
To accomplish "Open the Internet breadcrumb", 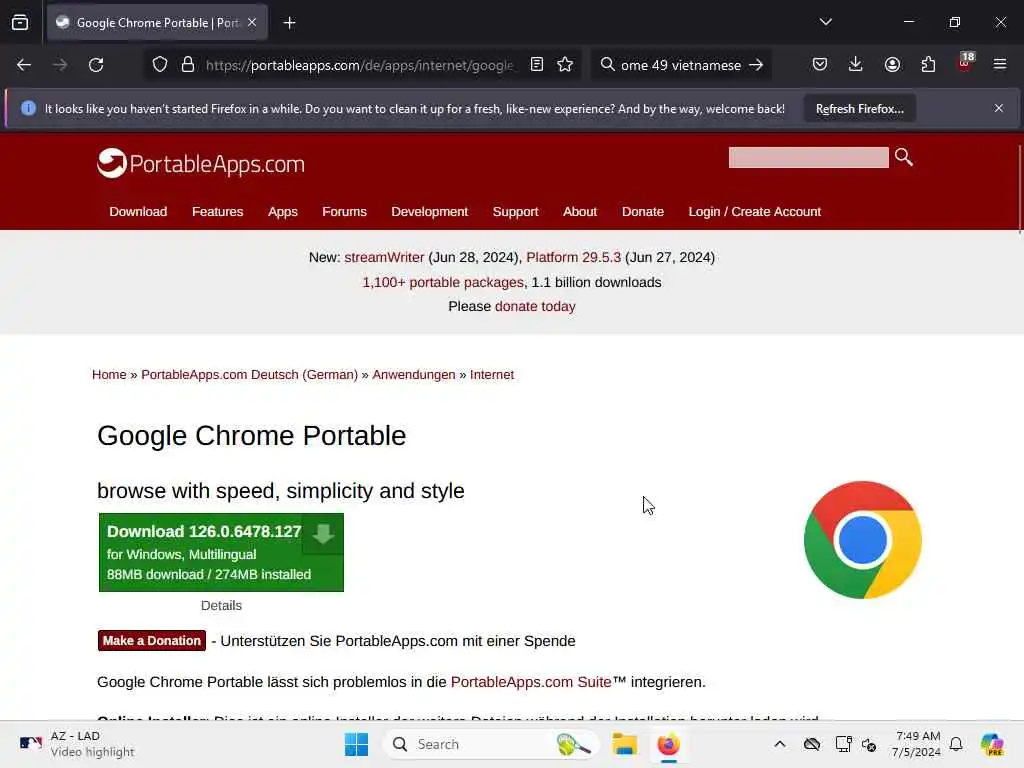I will pyautogui.click(x=492, y=374).
